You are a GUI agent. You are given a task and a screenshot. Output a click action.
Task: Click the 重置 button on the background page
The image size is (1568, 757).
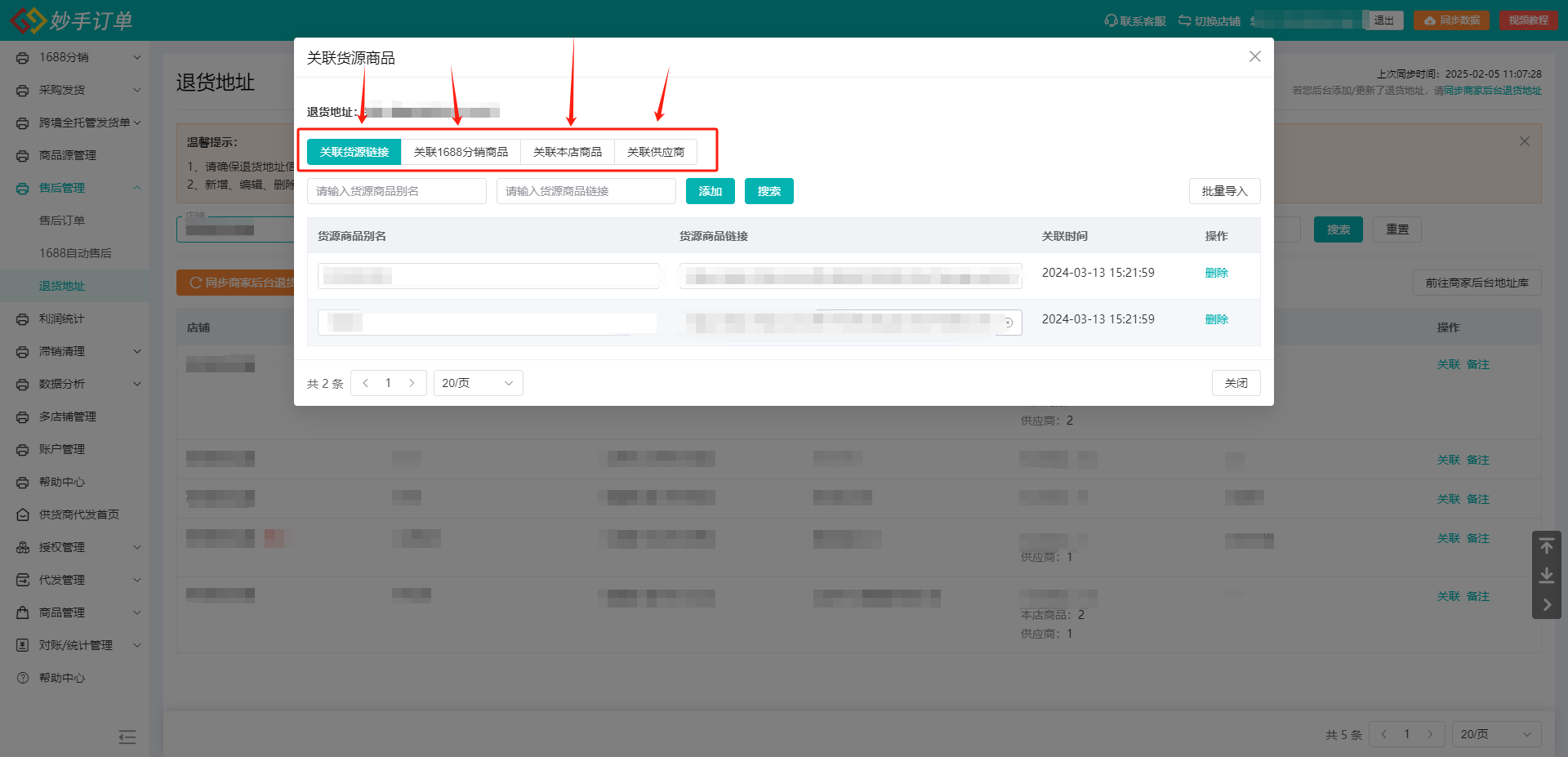pyautogui.click(x=1397, y=229)
